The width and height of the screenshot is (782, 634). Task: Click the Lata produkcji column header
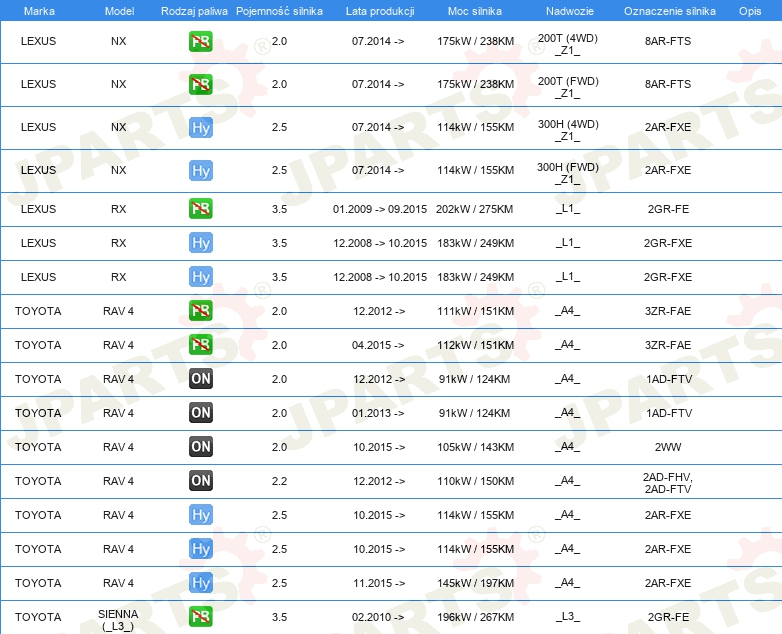point(379,10)
